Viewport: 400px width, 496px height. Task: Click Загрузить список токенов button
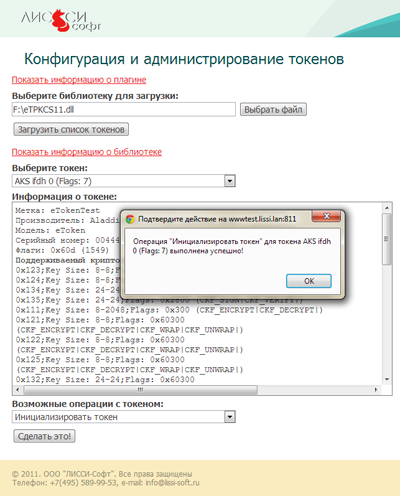click(71, 129)
